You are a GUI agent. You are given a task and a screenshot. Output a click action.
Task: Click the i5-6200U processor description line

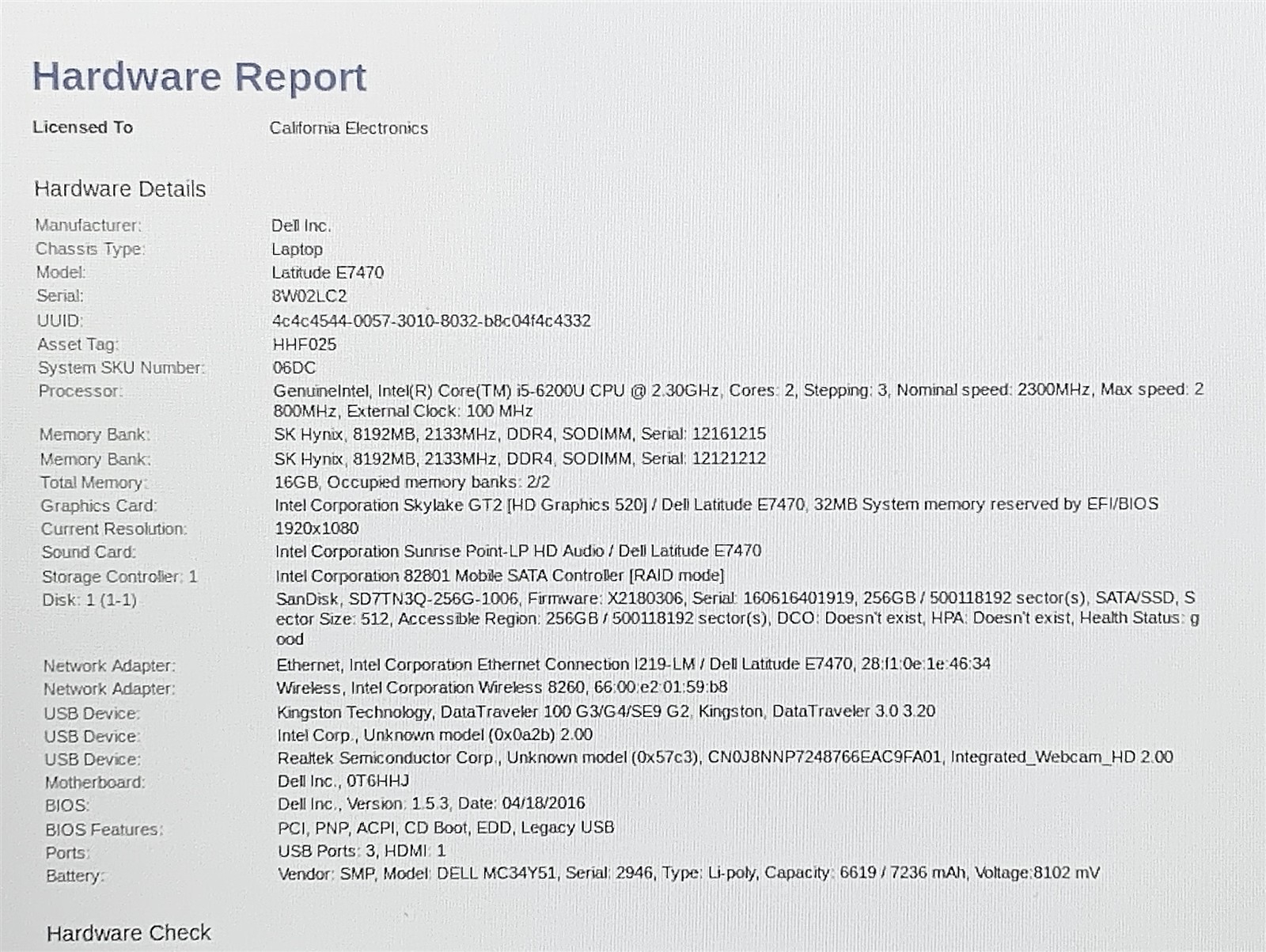[x=738, y=390]
